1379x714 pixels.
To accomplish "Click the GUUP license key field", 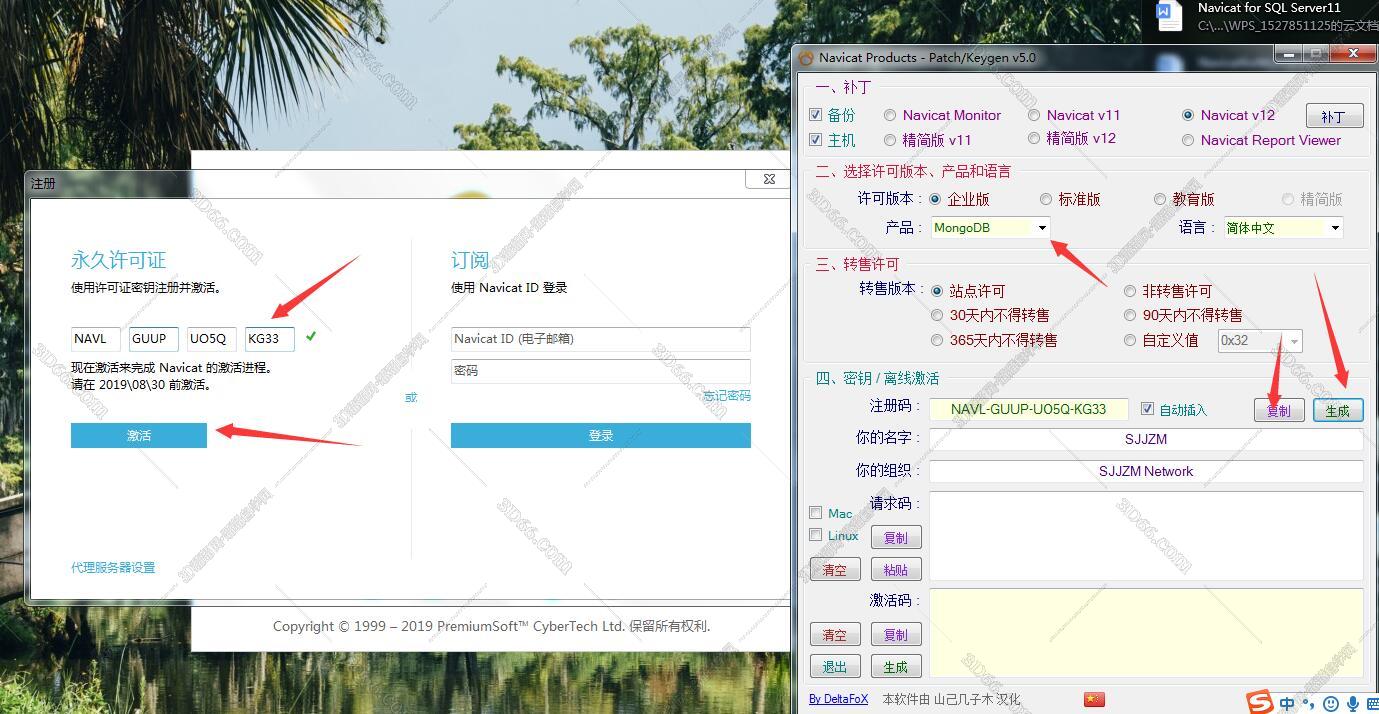I will pos(154,339).
